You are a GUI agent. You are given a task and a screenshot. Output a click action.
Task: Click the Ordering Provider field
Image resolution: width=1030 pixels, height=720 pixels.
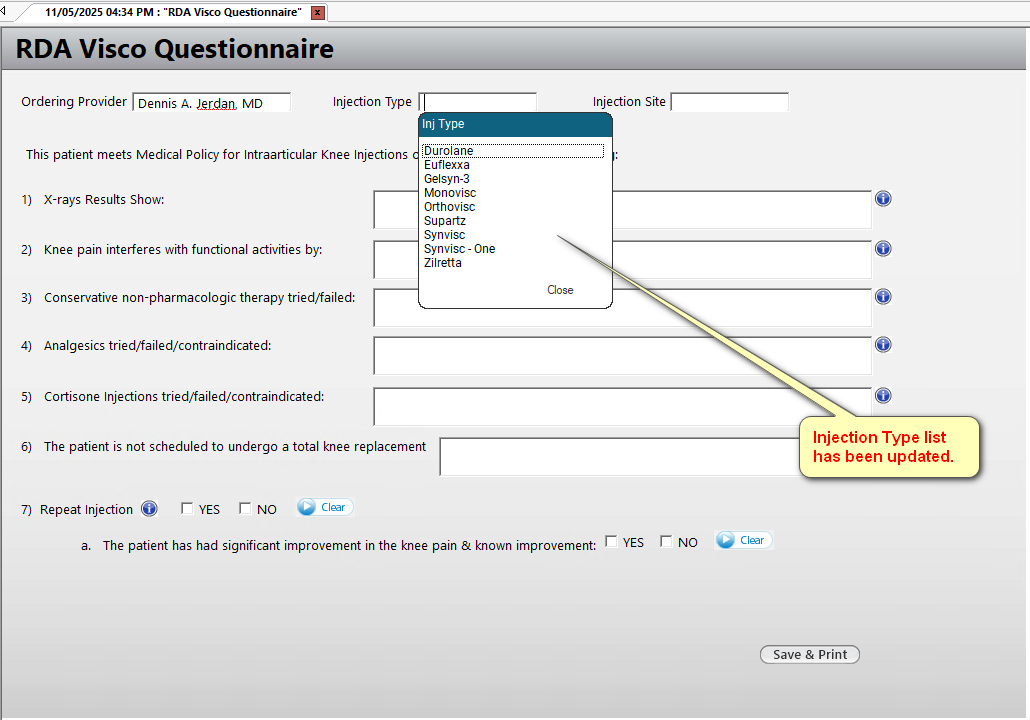click(212, 102)
